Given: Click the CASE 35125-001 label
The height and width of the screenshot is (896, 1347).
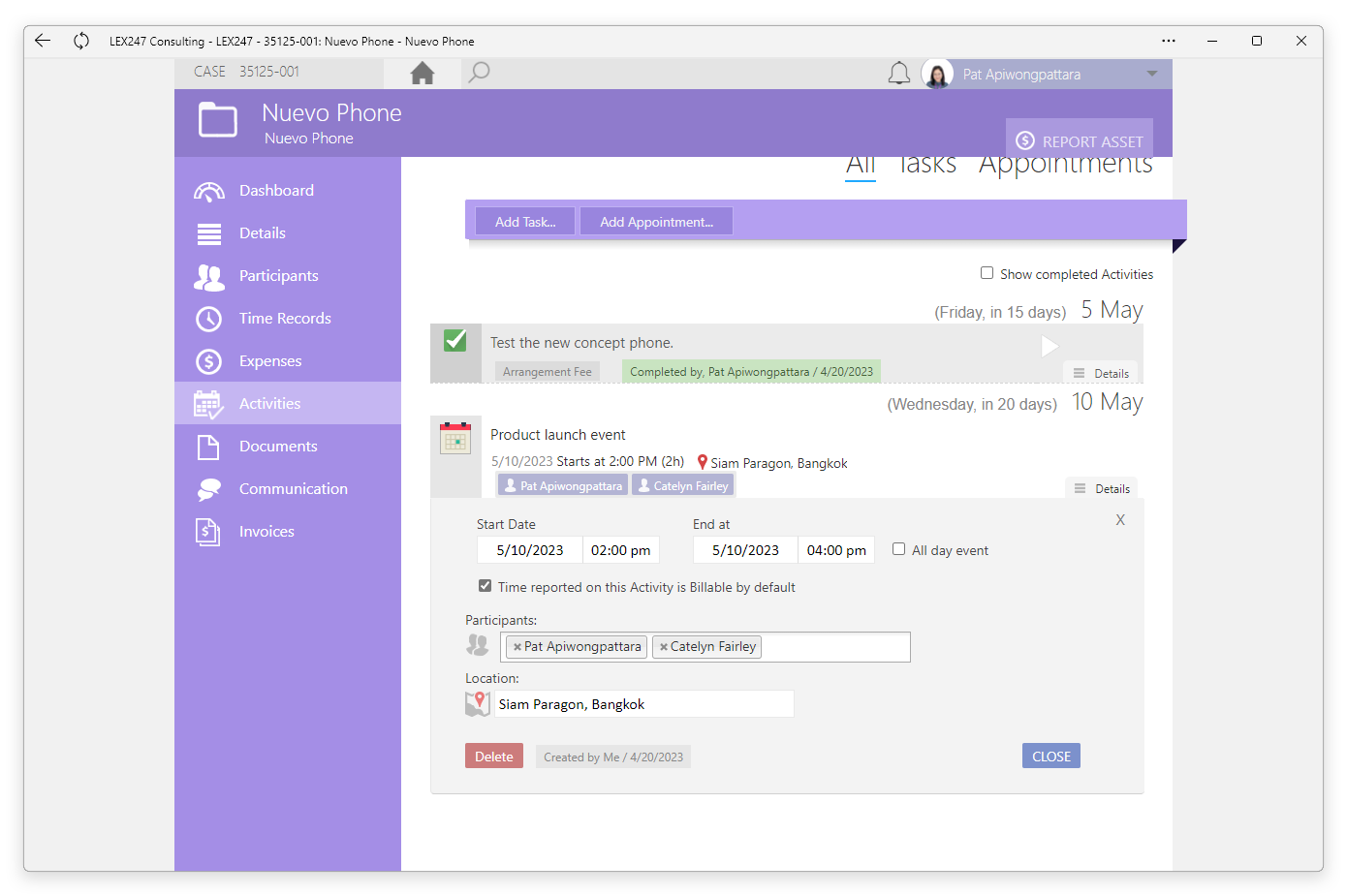Looking at the screenshot, I should pyautogui.click(x=247, y=72).
